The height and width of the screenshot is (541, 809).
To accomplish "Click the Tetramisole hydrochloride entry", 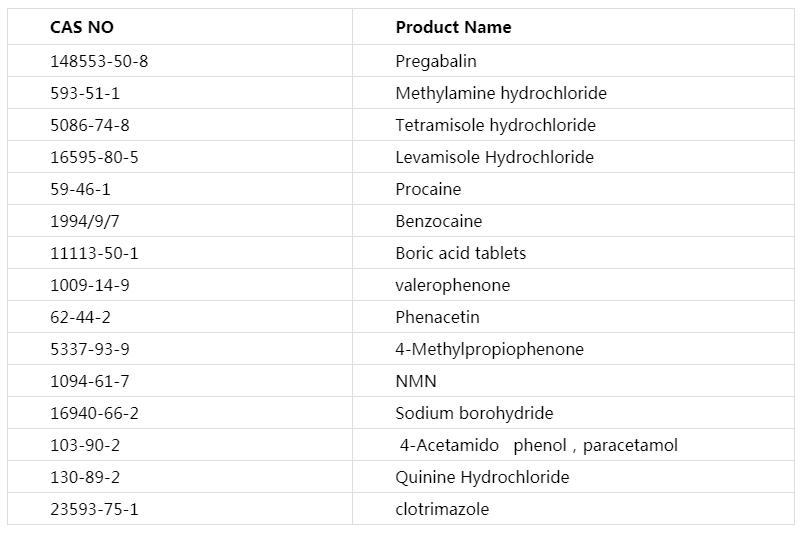I will pos(495,125).
